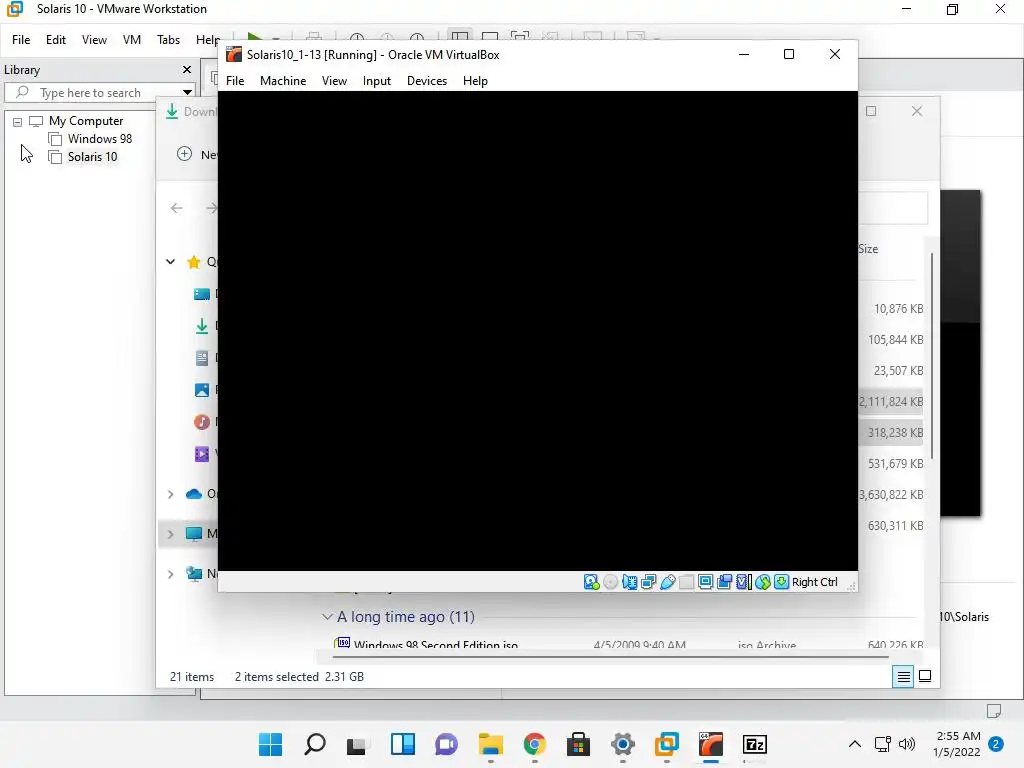Screen dimensions: 1024x768
Task: Click the VirtualBox network adapter indicator
Action: pos(648,582)
